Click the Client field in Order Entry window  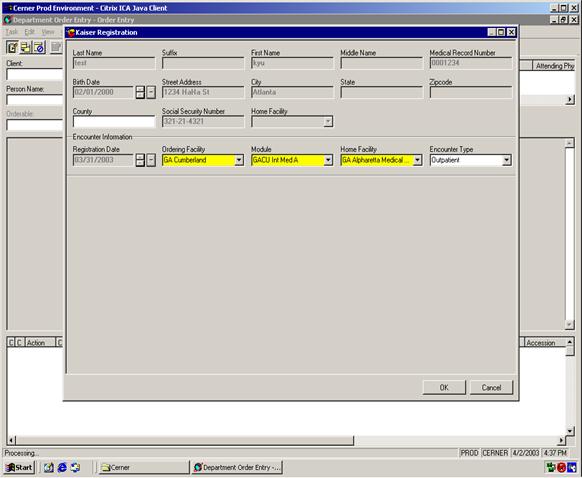coord(35,74)
